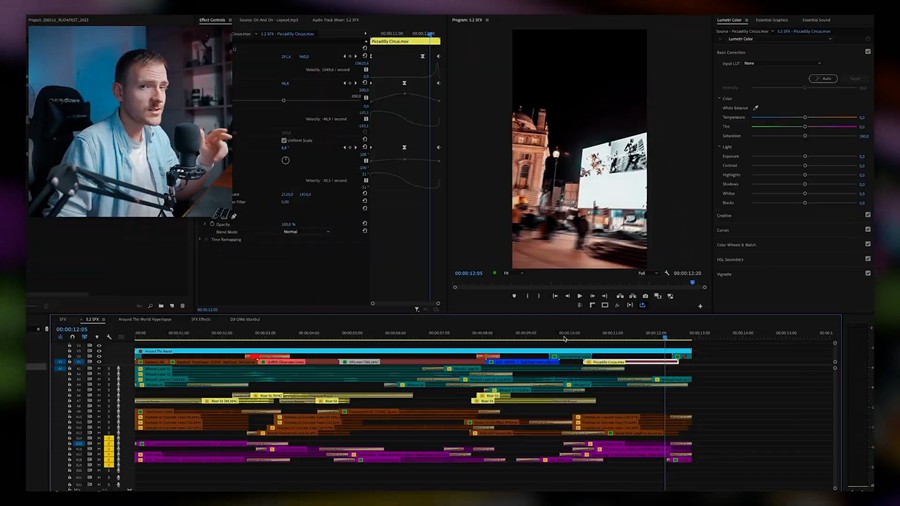Disable the Vignette section checkbox
The height and width of the screenshot is (506, 900).
click(x=867, y=273)
